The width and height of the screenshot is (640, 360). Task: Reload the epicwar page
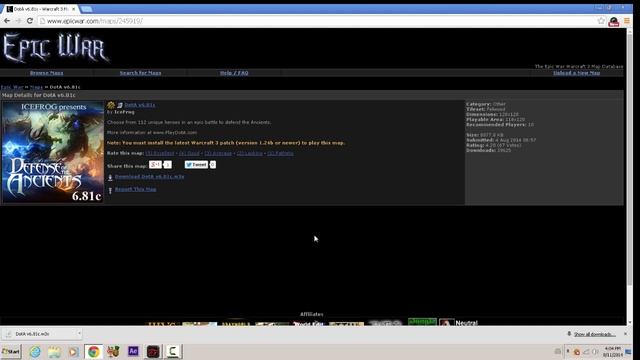click(30, 21)
